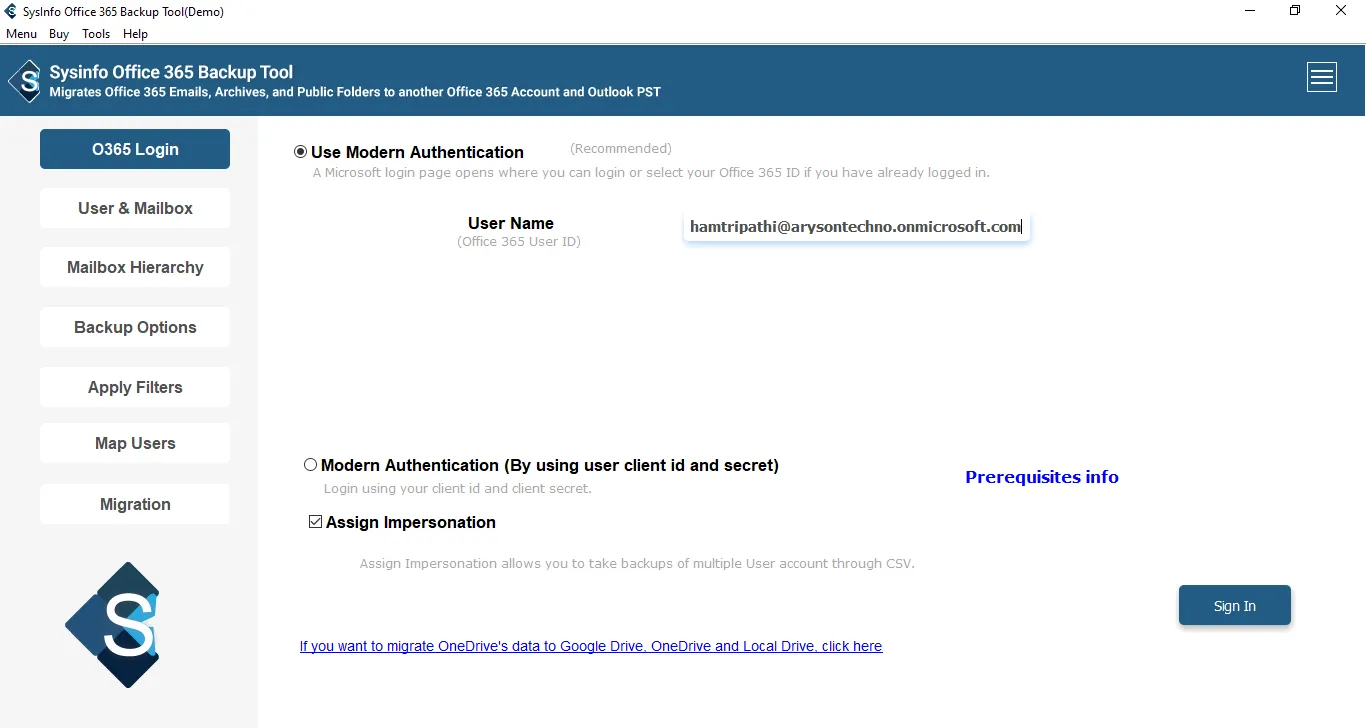Open the Buy menu
Viewport: 1366px width, 728px height.
(x=59, y=34)
